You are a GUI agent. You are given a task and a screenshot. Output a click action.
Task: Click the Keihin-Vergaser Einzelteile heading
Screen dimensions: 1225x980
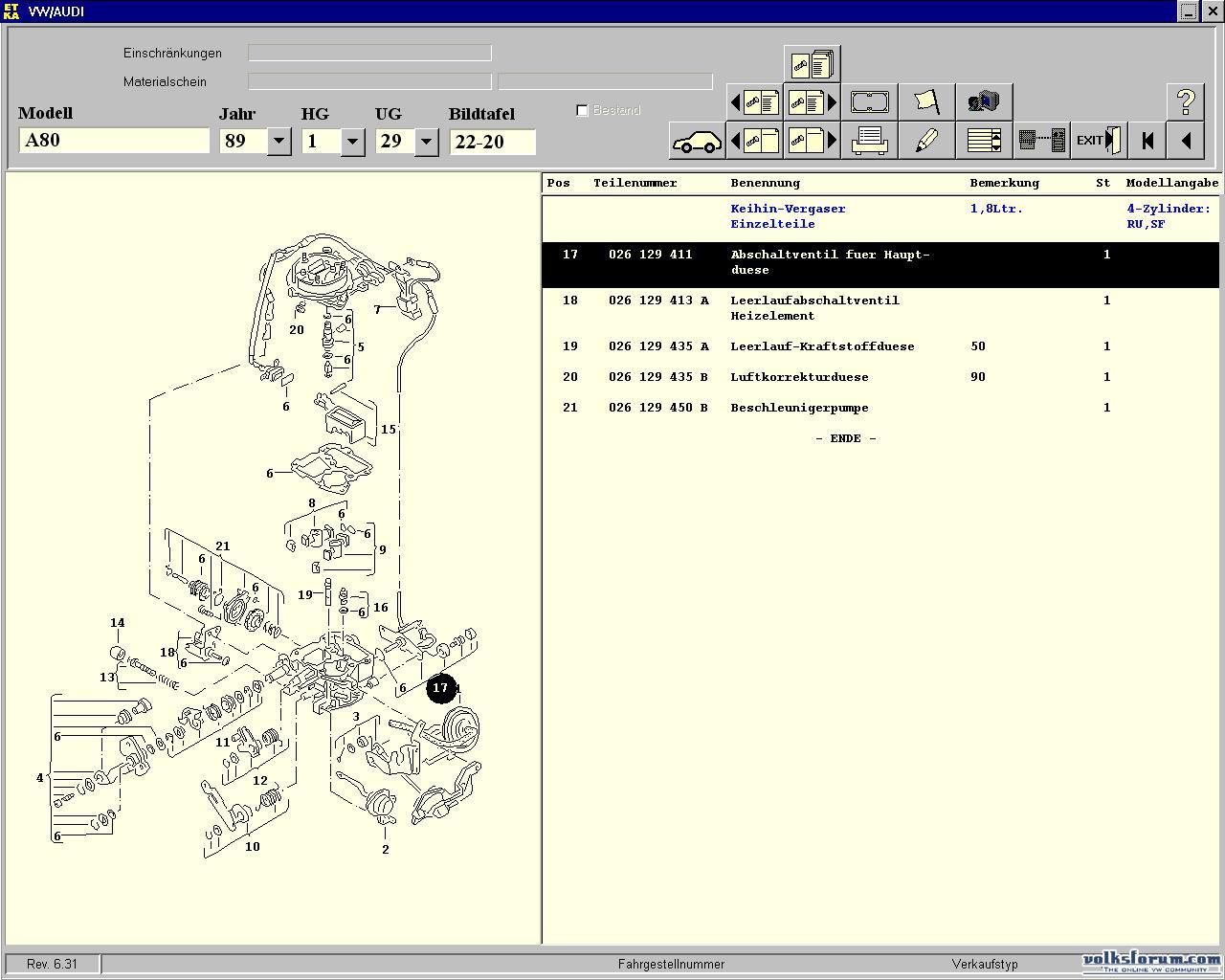(788, 216)
